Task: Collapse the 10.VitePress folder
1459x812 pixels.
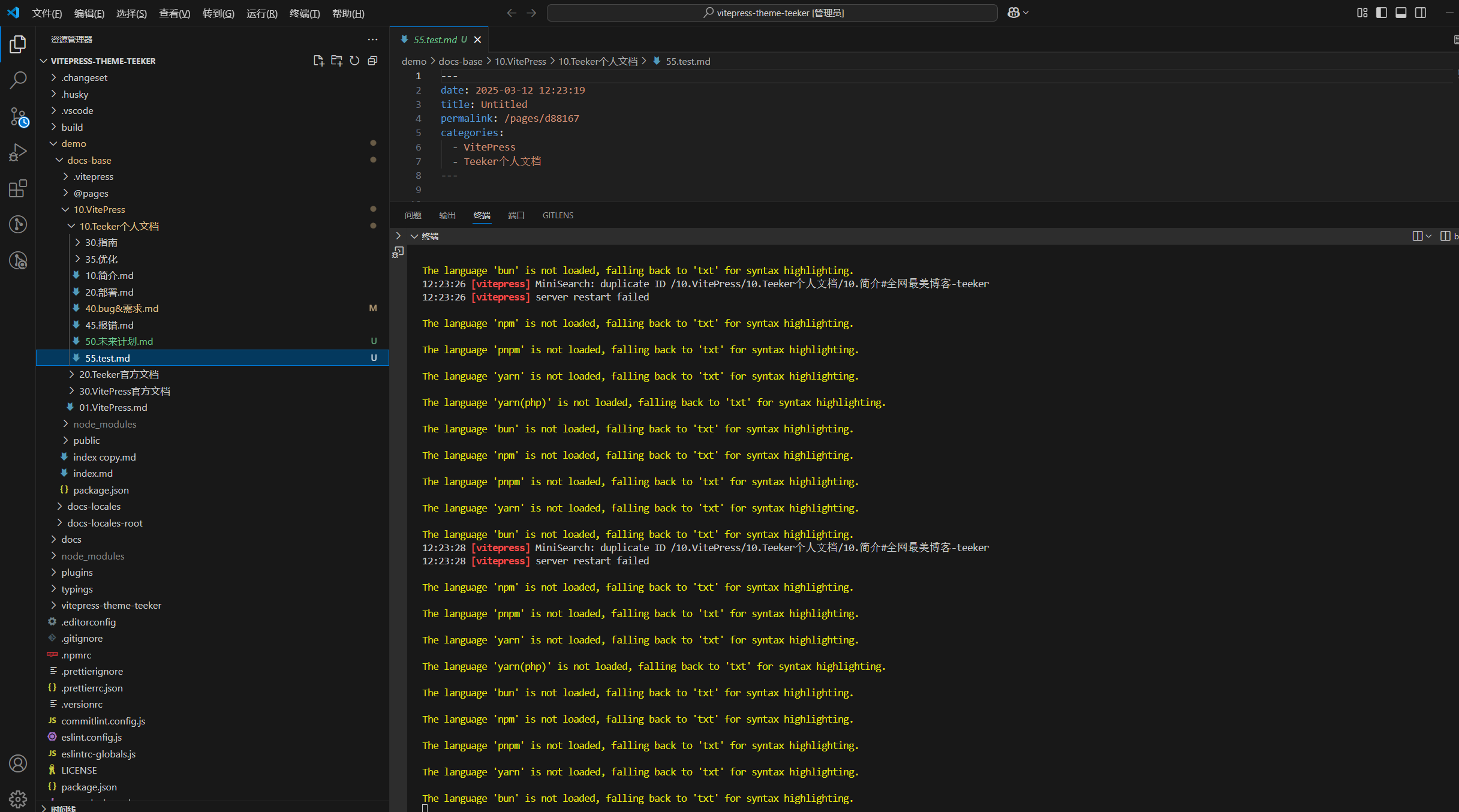Action: (x=65, y=209)
